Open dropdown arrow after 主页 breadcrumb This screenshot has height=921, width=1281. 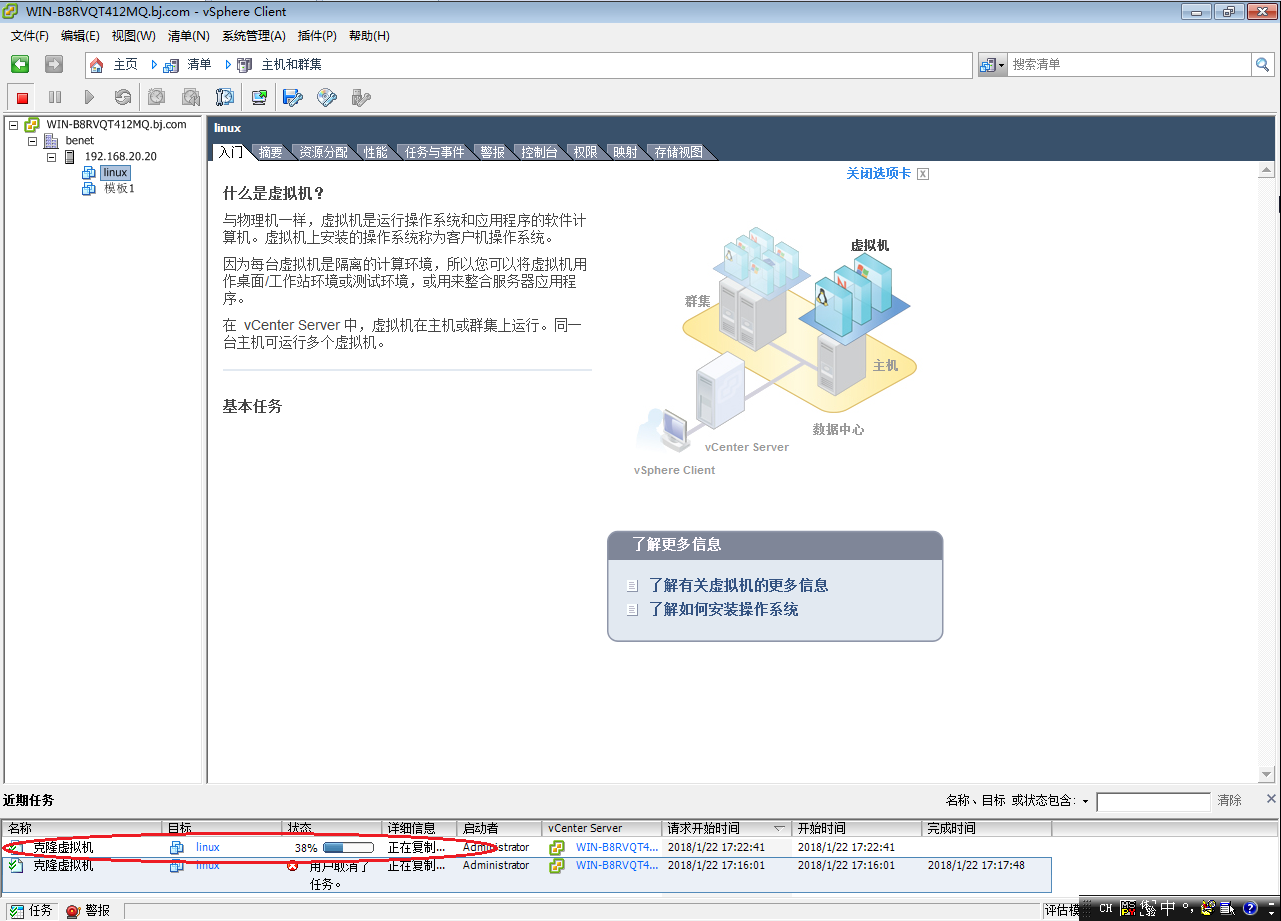154,65
